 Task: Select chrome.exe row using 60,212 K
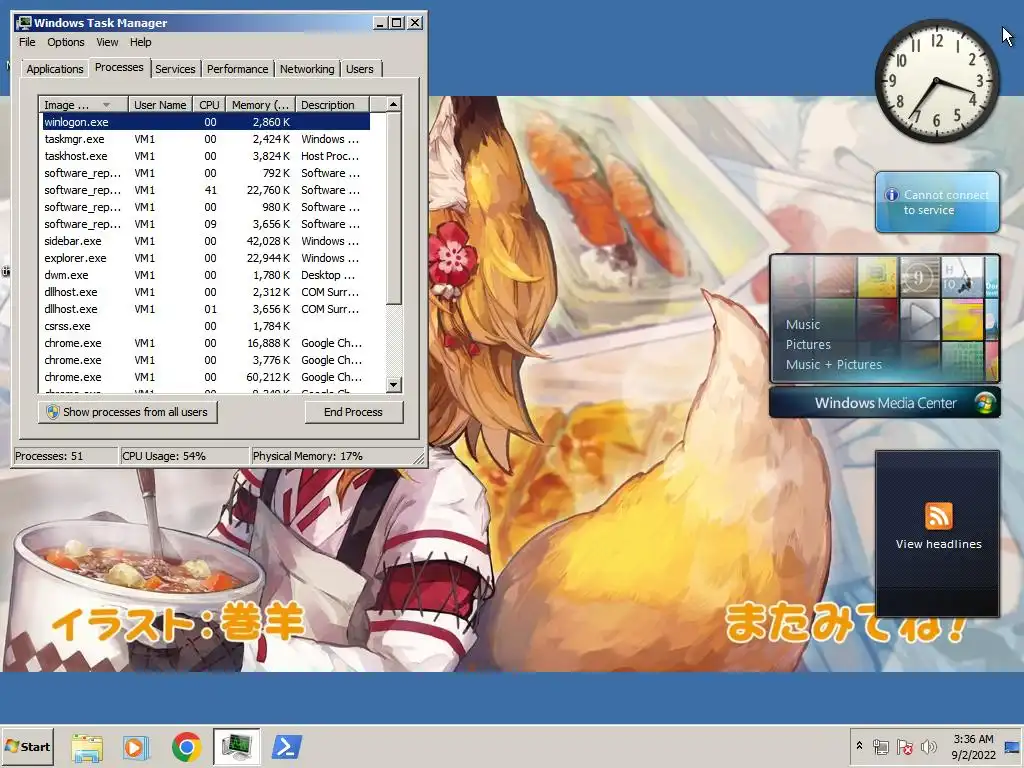pyautogui.click(x=206, y=377)
